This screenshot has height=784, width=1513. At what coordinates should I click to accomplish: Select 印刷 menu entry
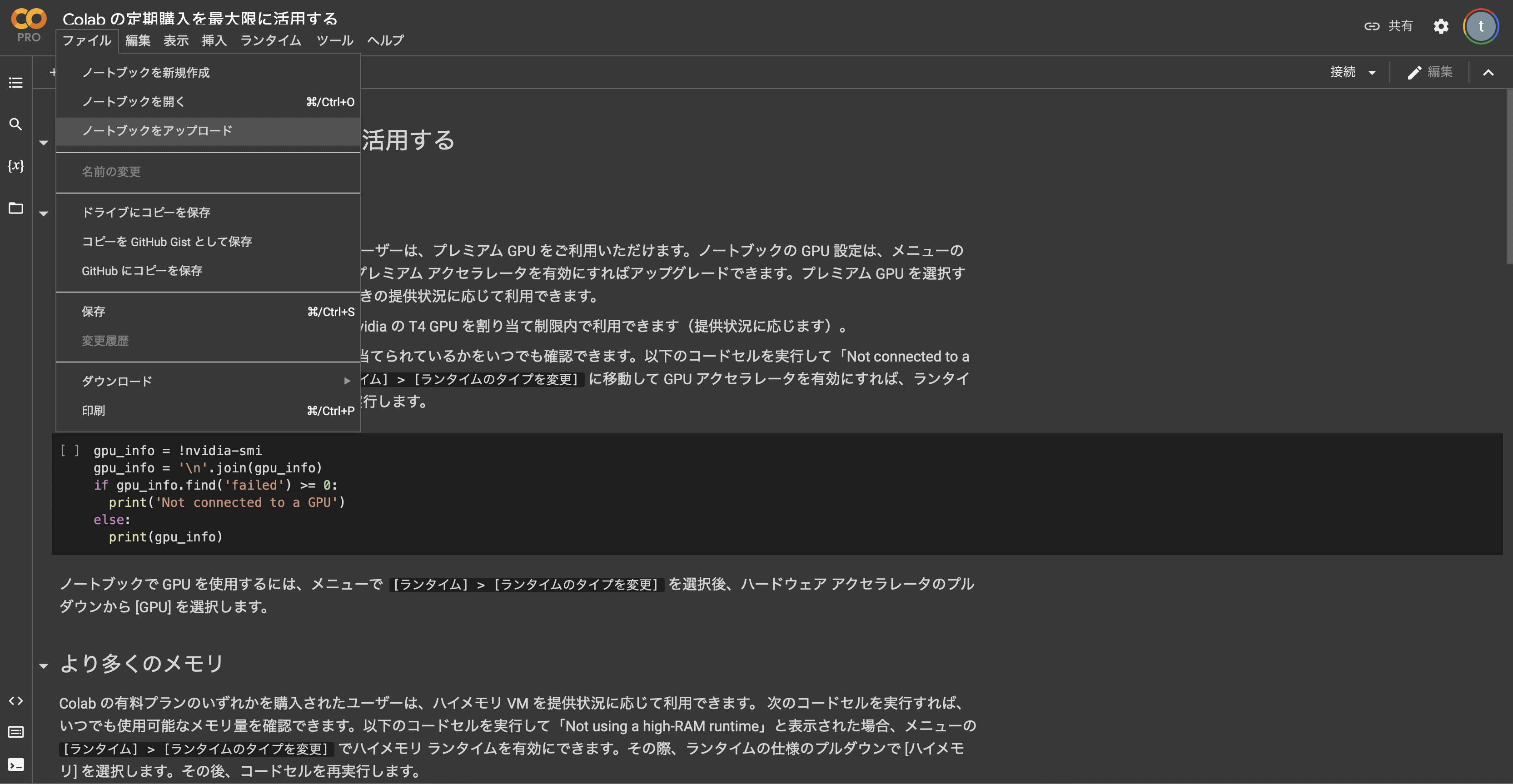point(209,411)
